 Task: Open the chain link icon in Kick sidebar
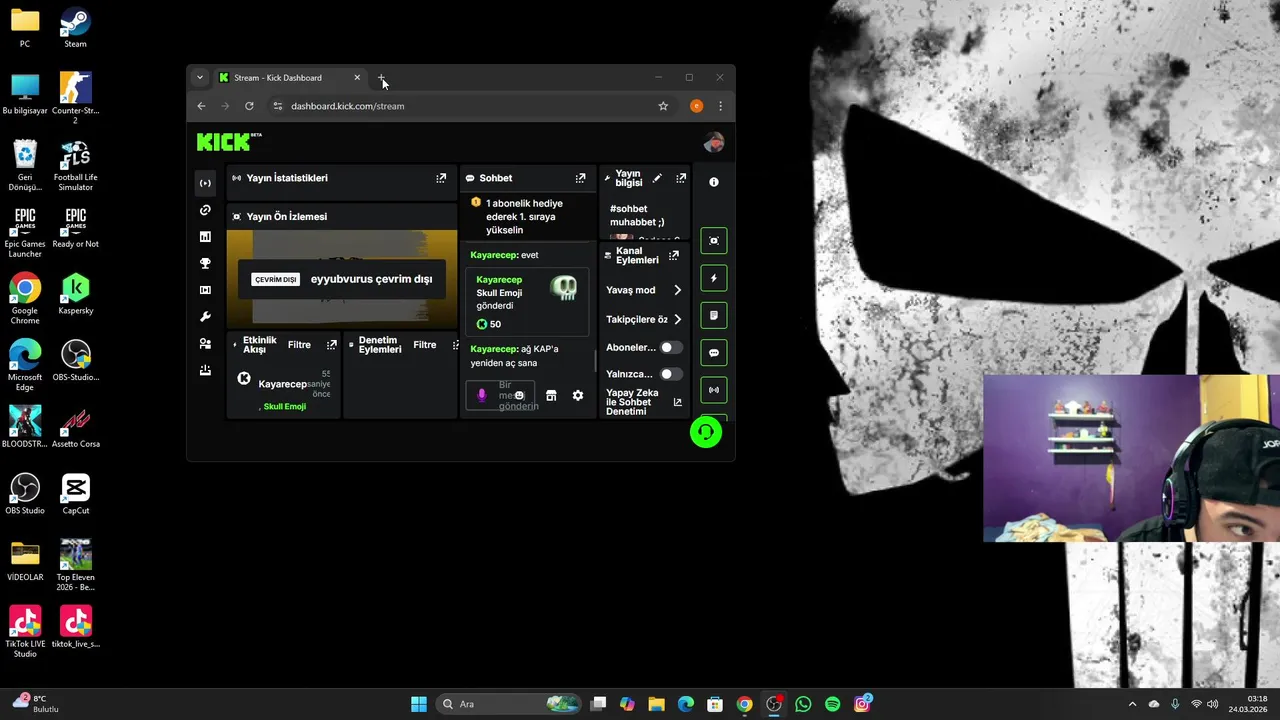click(x=205, y=210)
